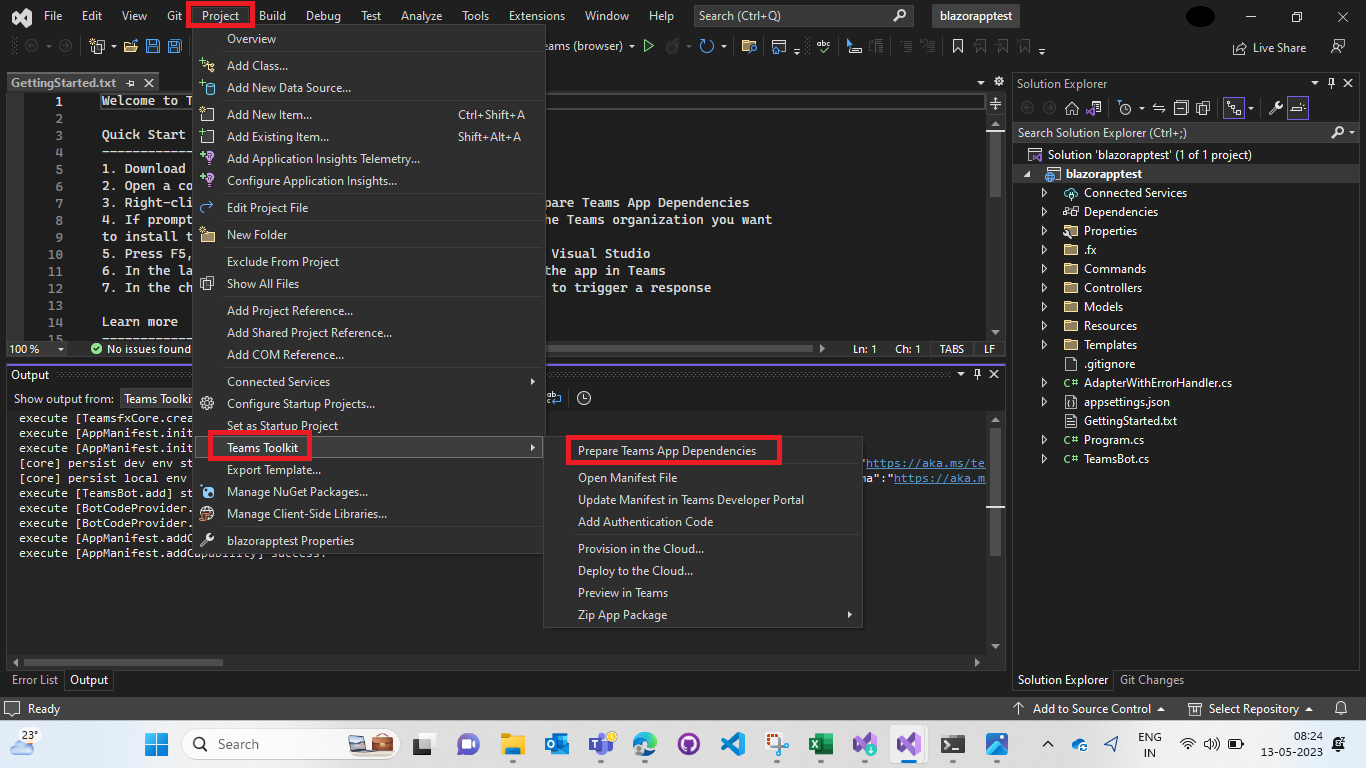Open Properties wrench icon in Solution Explorer
Screen dimensions: 1366x768
[1276, 108]
